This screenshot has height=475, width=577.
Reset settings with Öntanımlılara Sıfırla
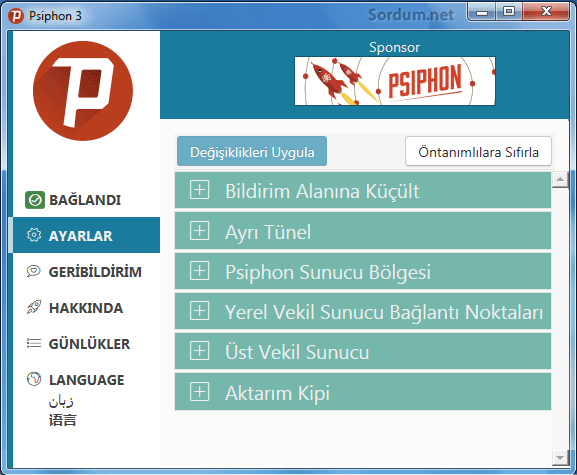click(478, 151)
